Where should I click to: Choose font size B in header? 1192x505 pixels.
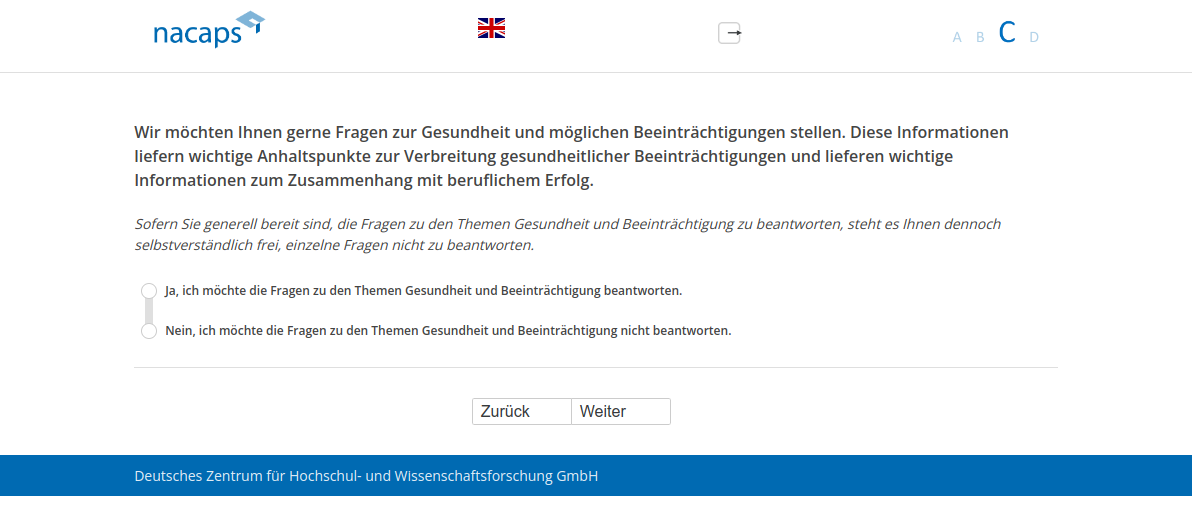980,38
